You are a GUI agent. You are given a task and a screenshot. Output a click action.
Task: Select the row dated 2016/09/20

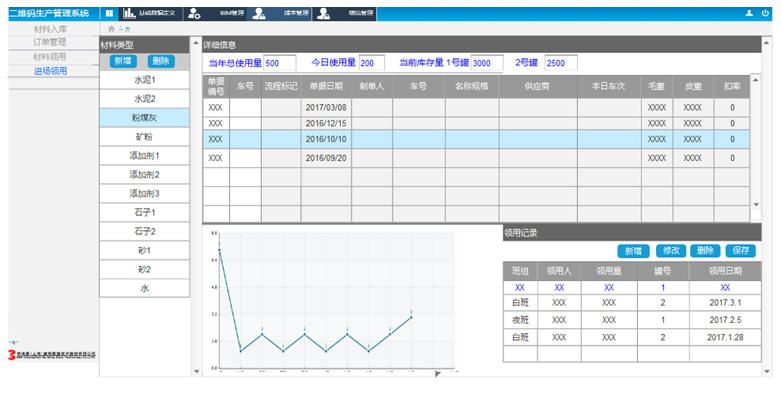[x=476, y=158]
